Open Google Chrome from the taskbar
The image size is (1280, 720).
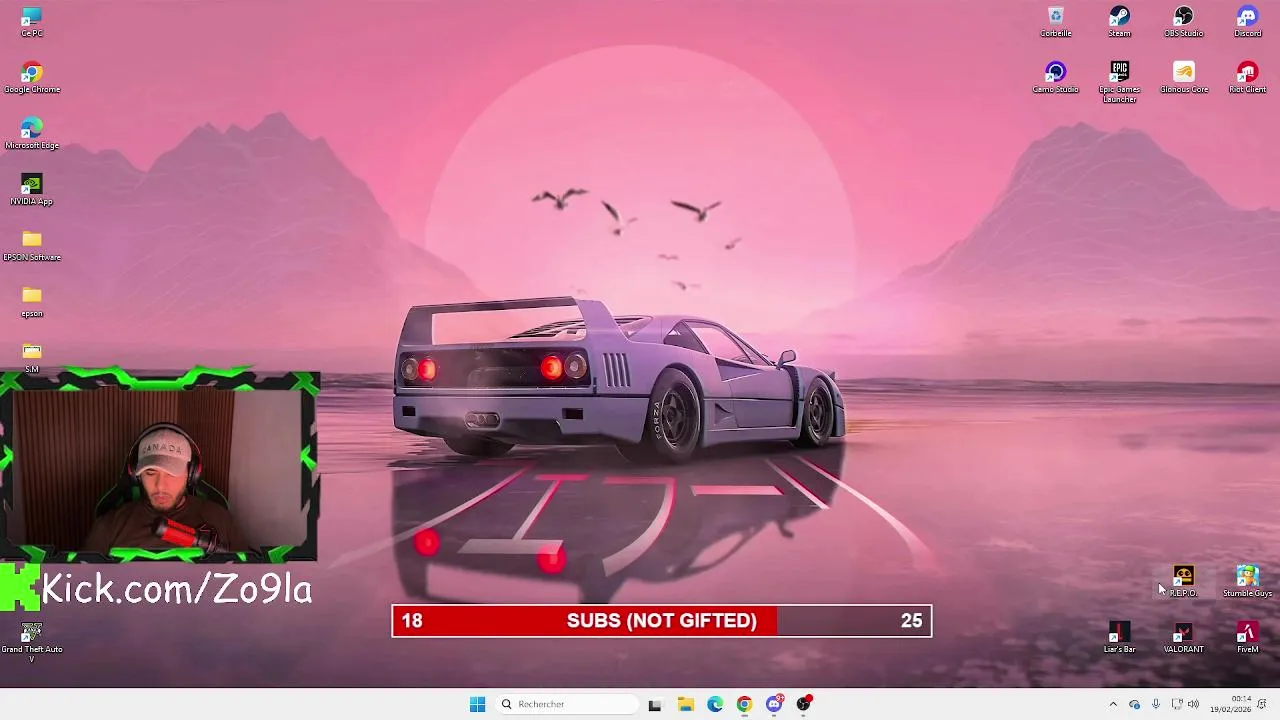[x=744, y=704]
